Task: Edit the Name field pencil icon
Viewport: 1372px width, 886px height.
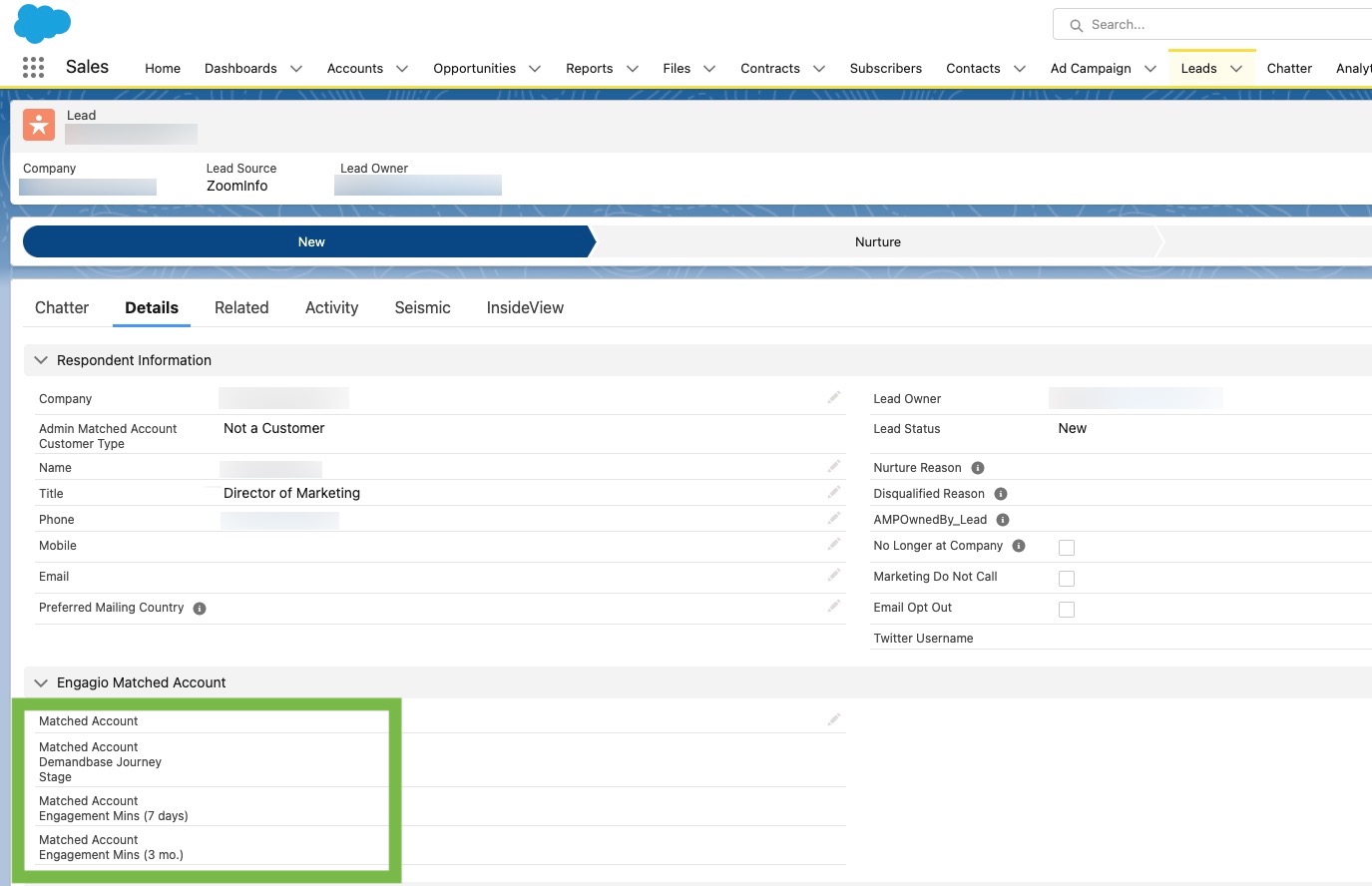Action: (834, 467)
